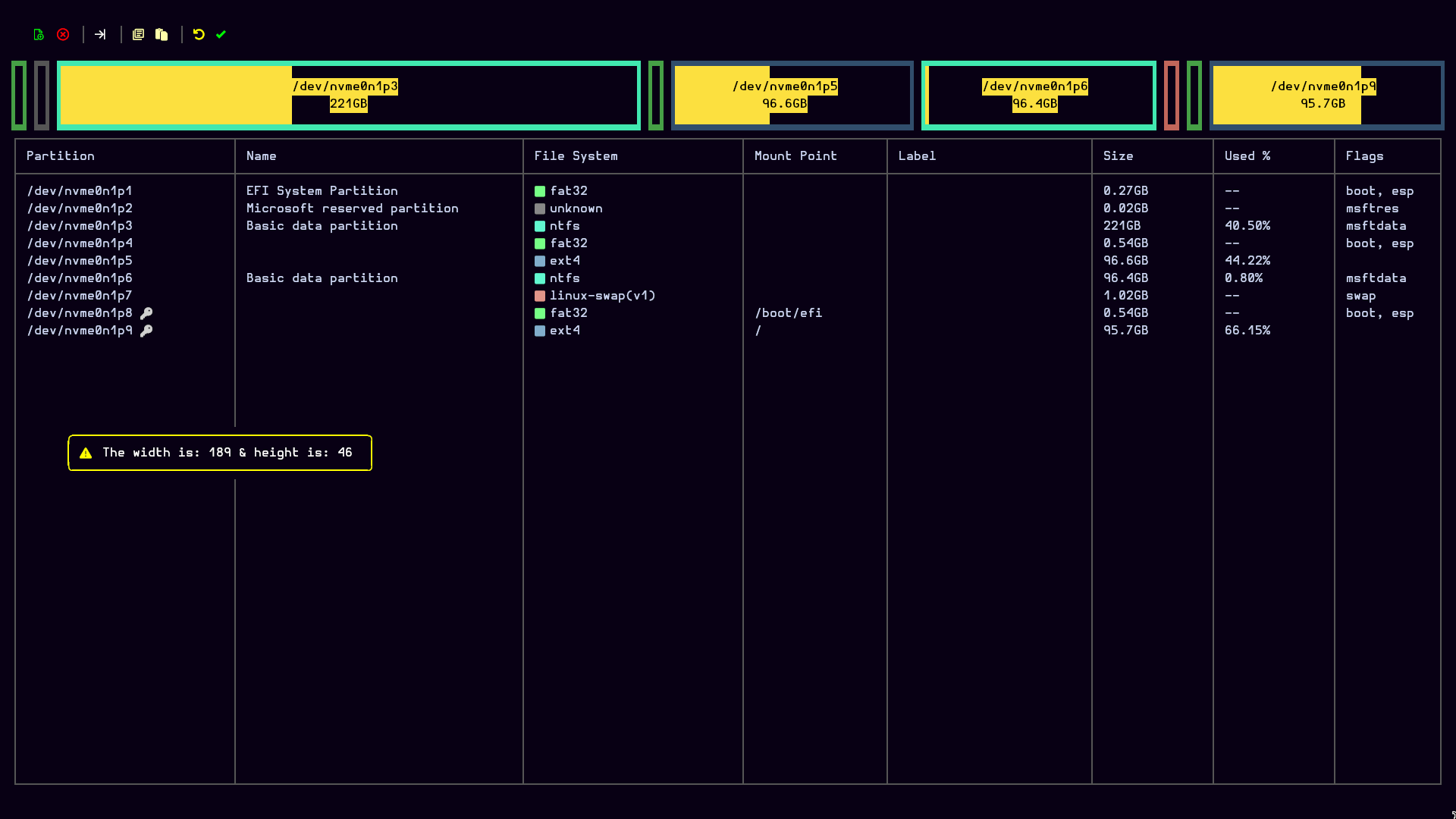
Task: Click the copy partition icon
Action: [138, 35]
